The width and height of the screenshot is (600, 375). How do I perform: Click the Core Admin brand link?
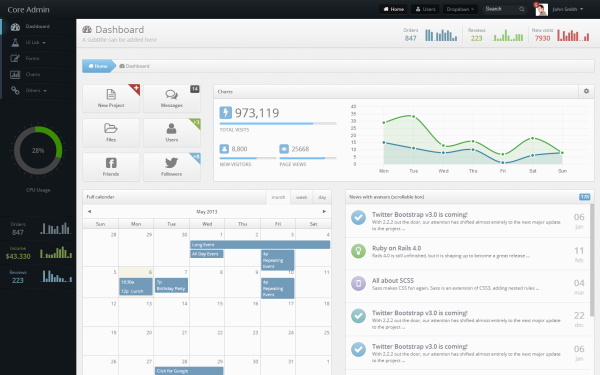click(x=28, y=10)
